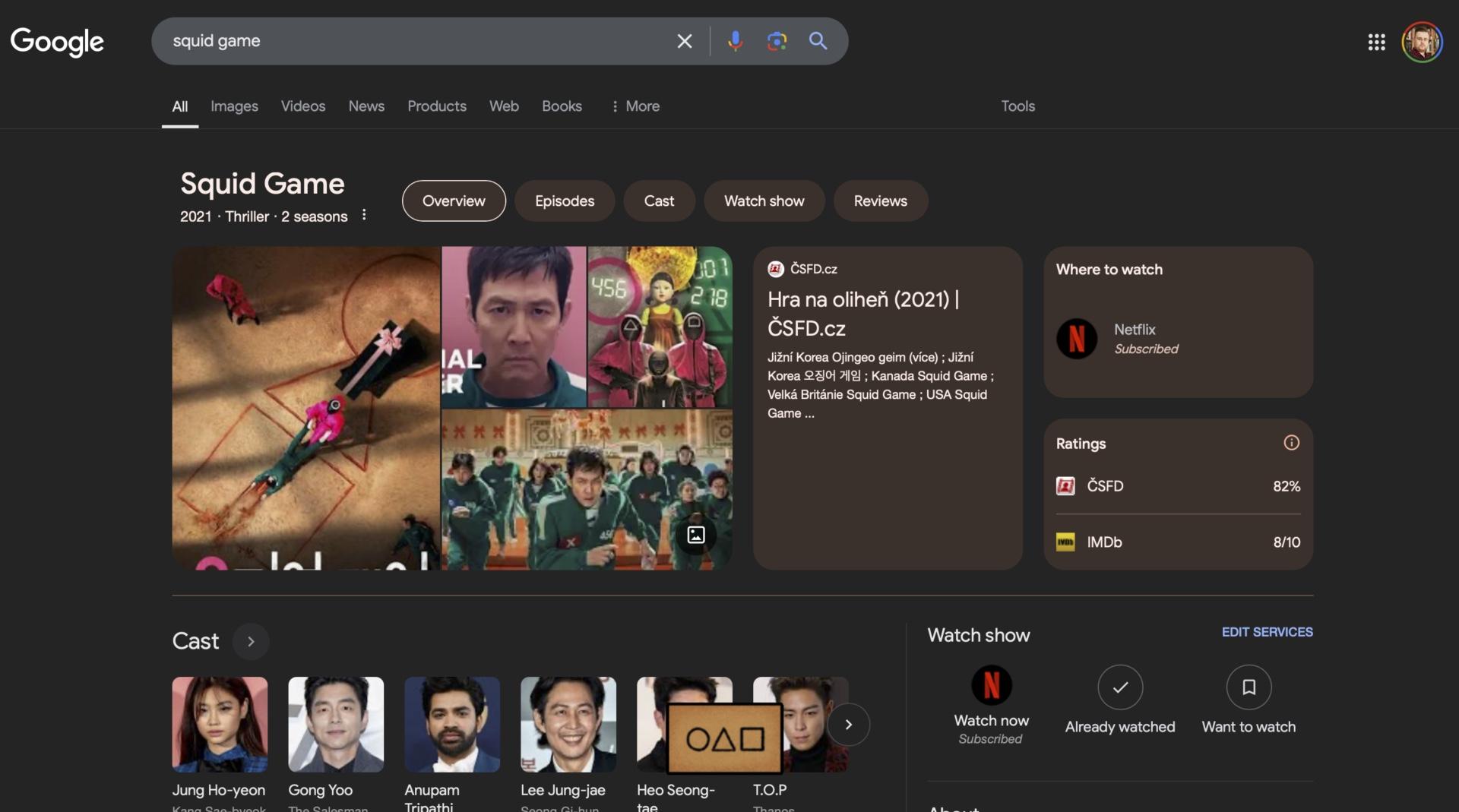Switch to the Images tab
This screenshot has height=812, width=1459.
(x=234, y=106)
